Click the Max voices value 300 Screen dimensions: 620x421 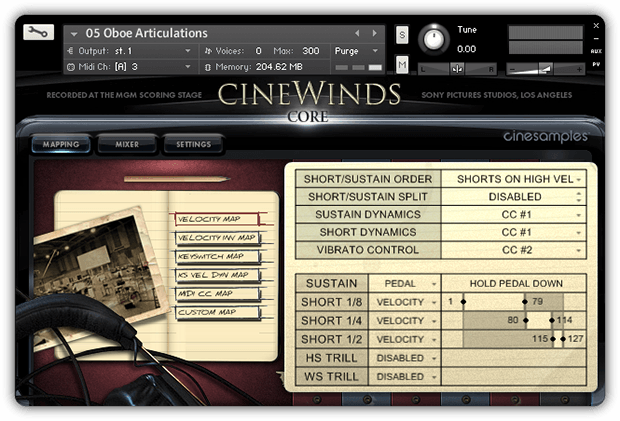pyautogui.click(x=311, y=51)
